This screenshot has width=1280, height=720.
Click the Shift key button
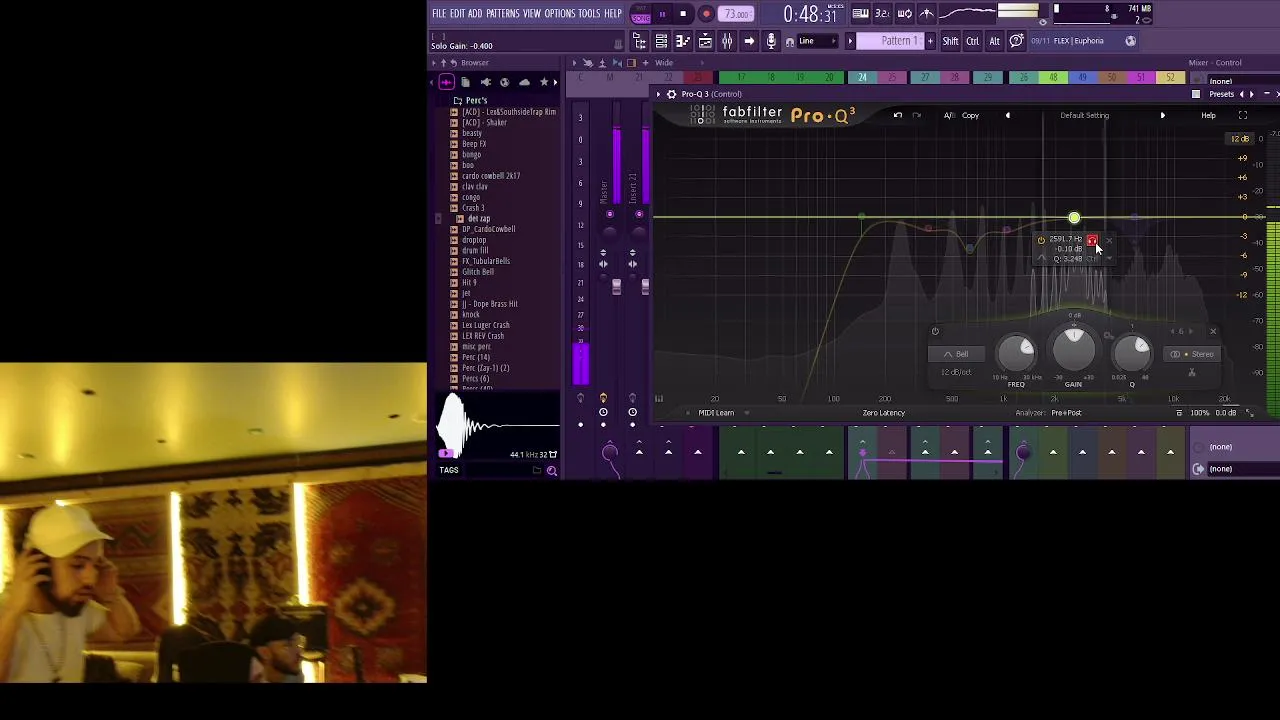coord(950,41)
